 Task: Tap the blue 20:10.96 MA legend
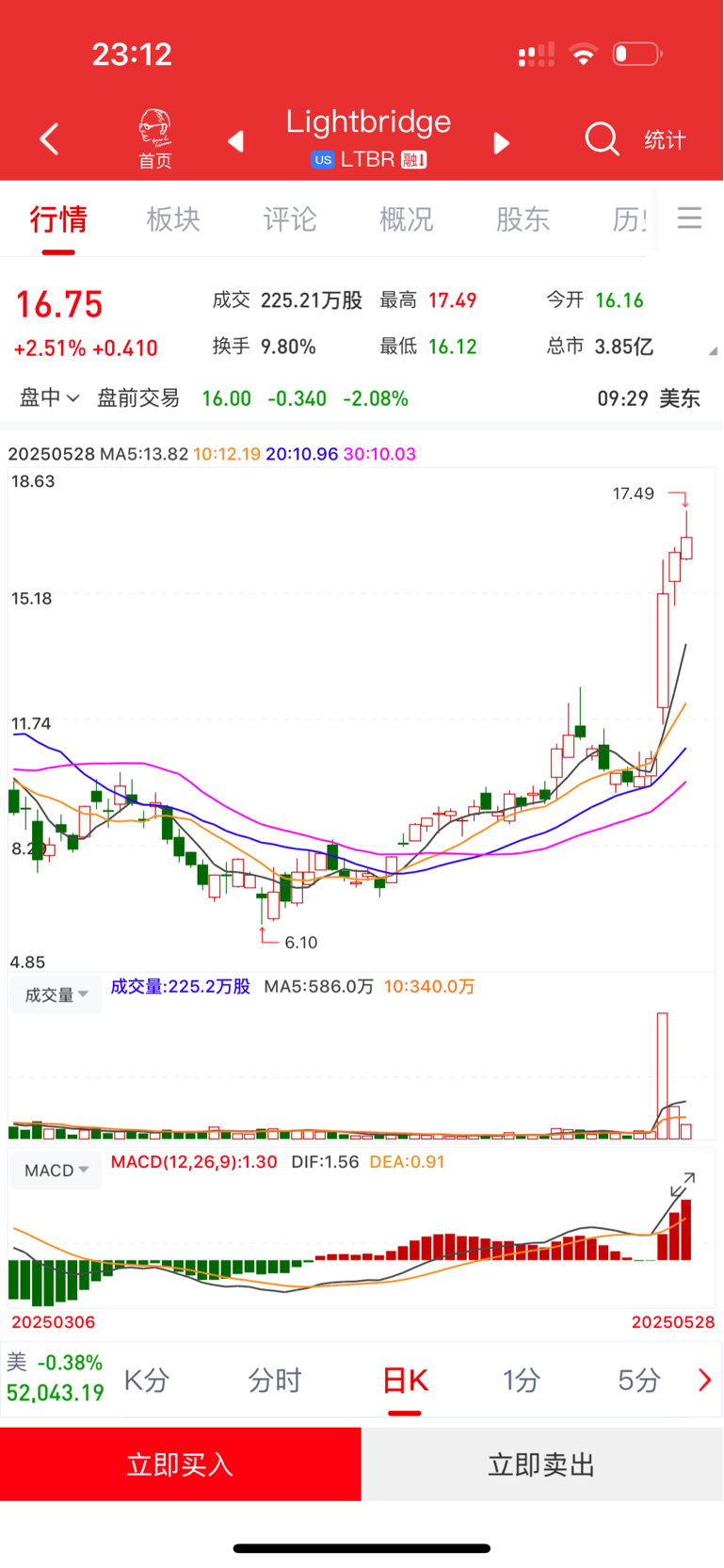[x=301, y=454]
